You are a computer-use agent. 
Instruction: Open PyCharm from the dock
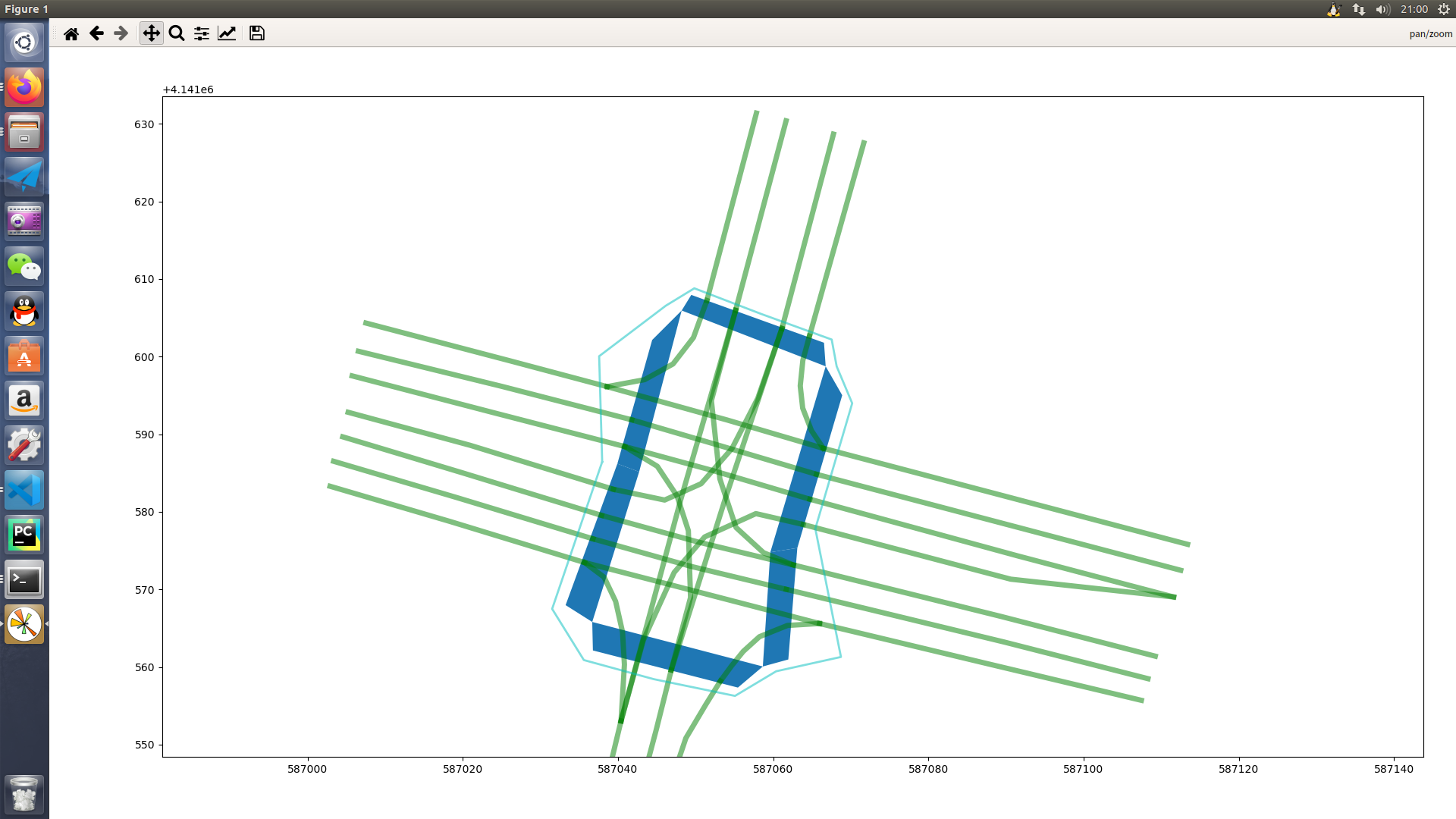[24, 535]
